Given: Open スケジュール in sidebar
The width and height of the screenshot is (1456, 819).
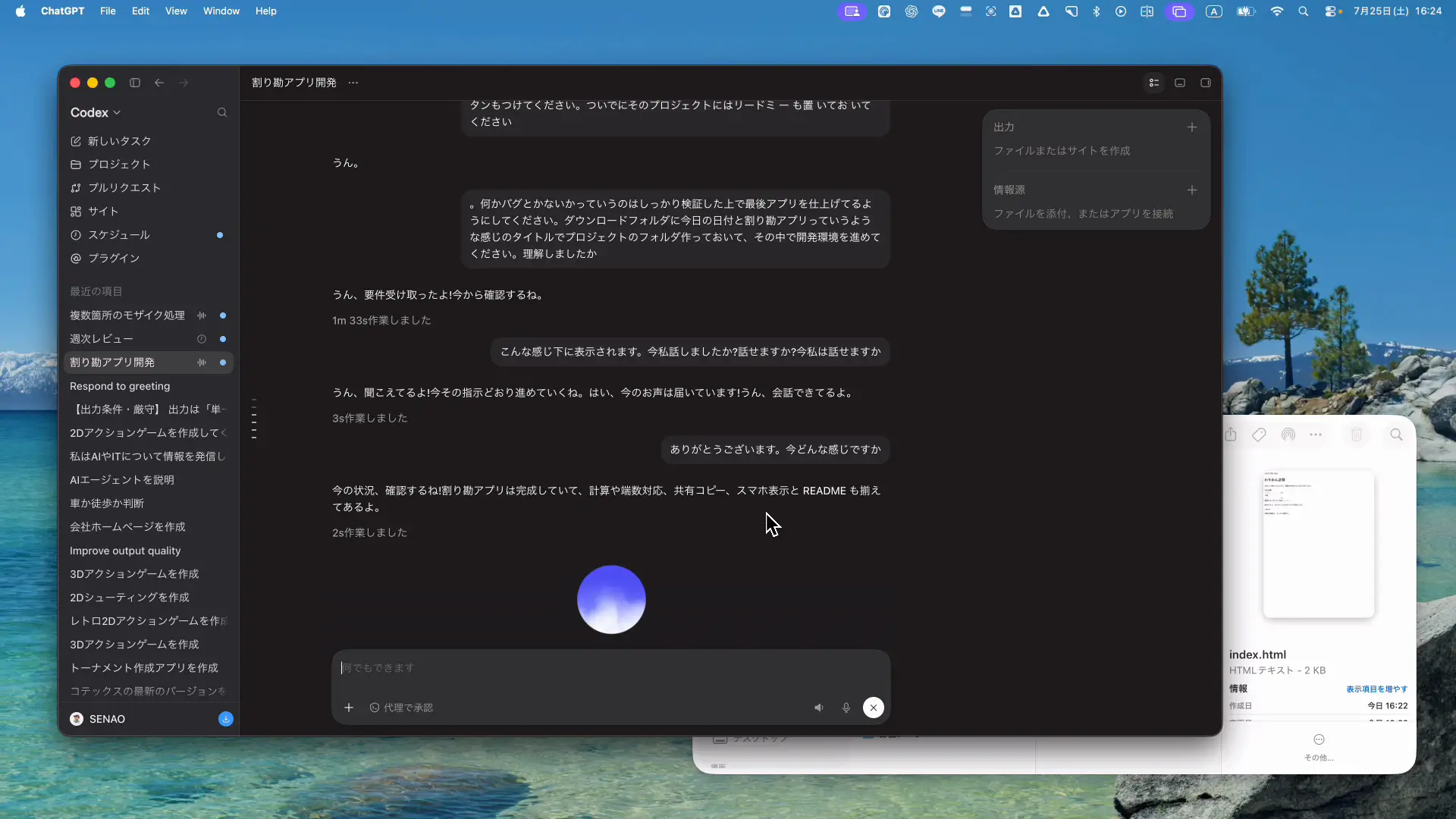Looking at the screenshot, I should coord(149,235).
